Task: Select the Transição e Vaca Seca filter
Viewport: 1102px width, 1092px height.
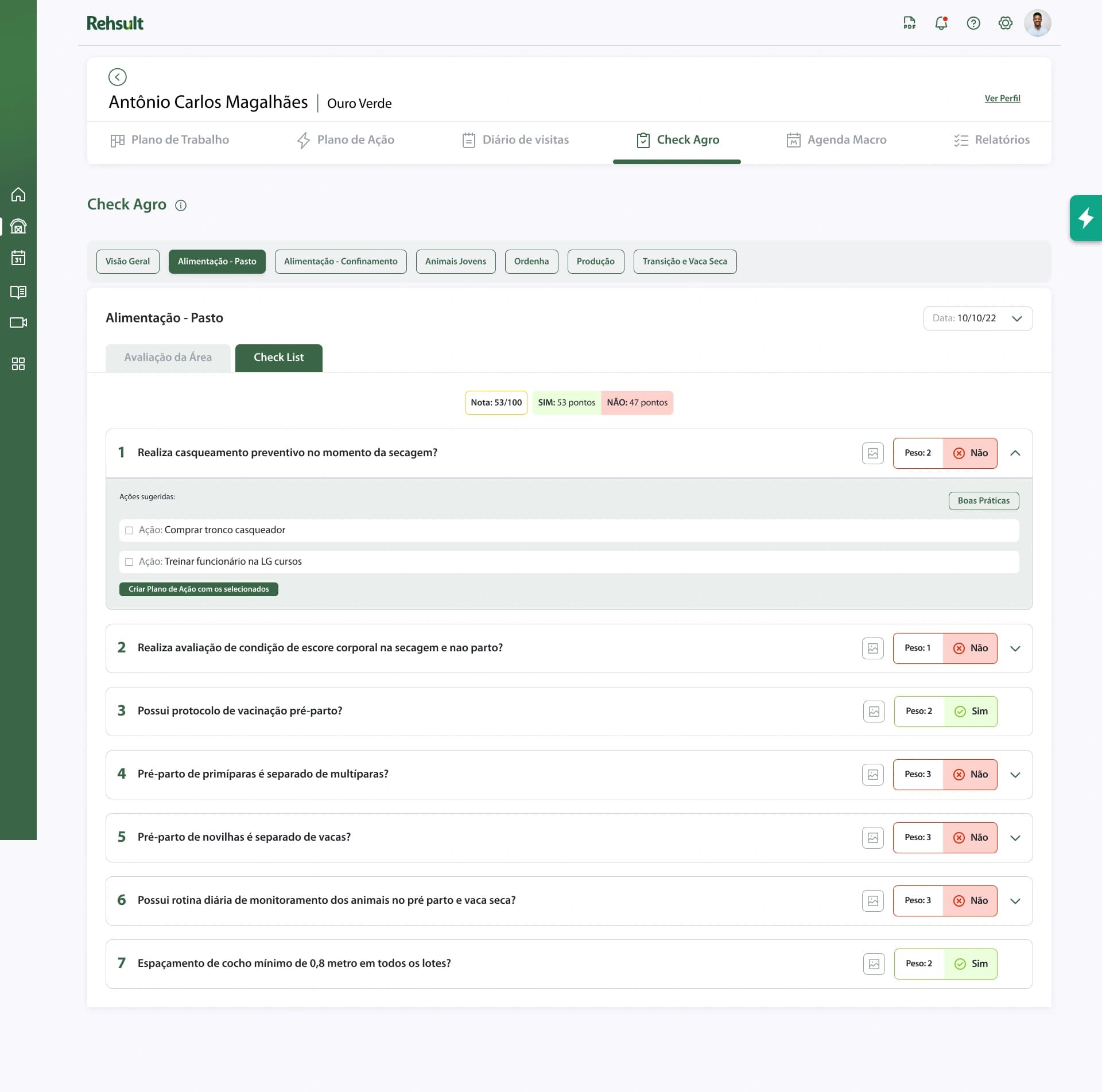Action: tap(685, 262)
